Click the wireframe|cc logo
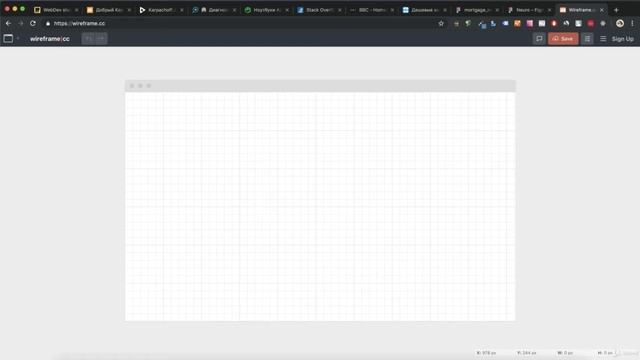The height and width of the screenshot is (360, 640). [x=50, y=39]
